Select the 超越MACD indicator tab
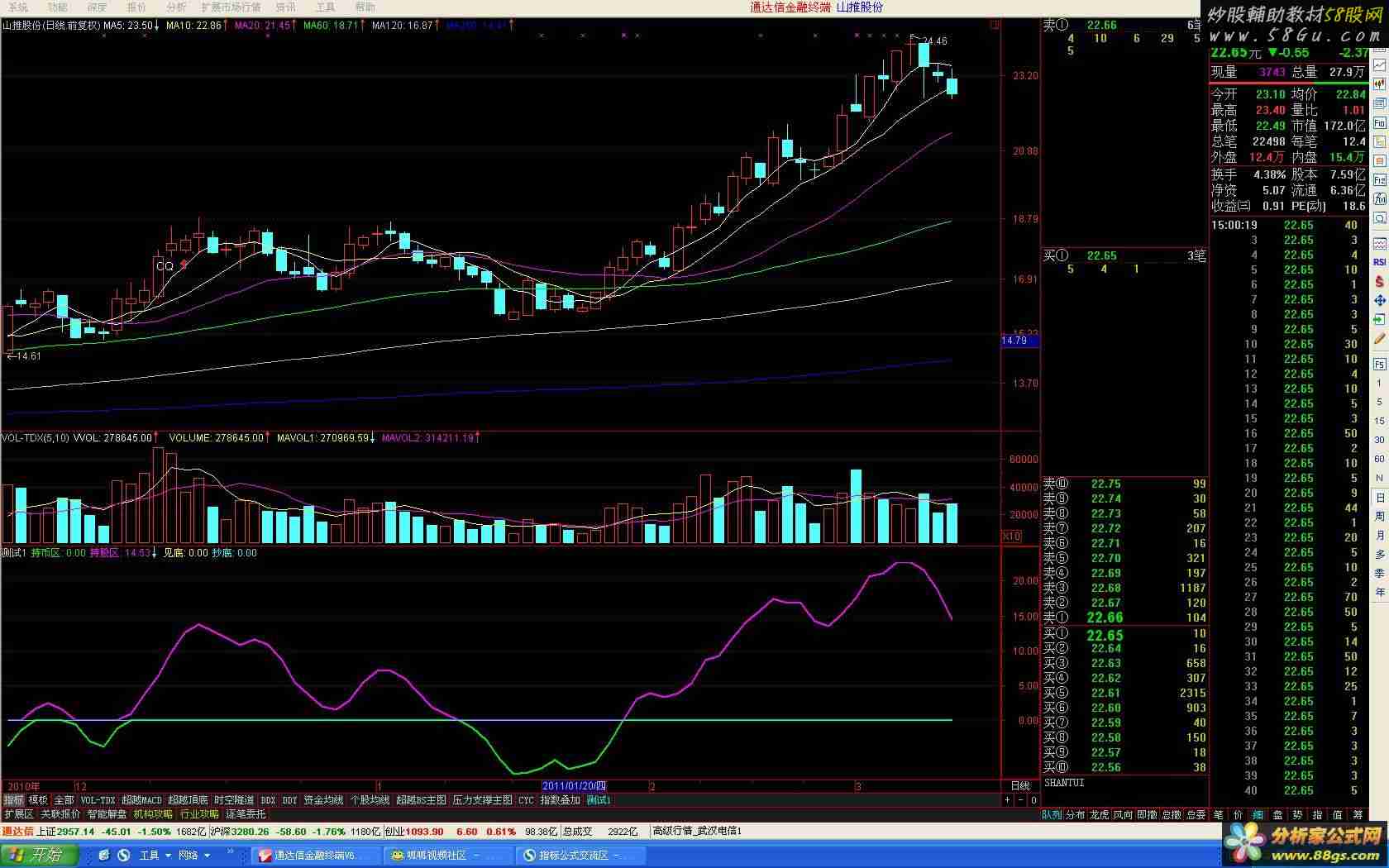The width and height of the screenshot is (1389, 868). coord(141,800)
